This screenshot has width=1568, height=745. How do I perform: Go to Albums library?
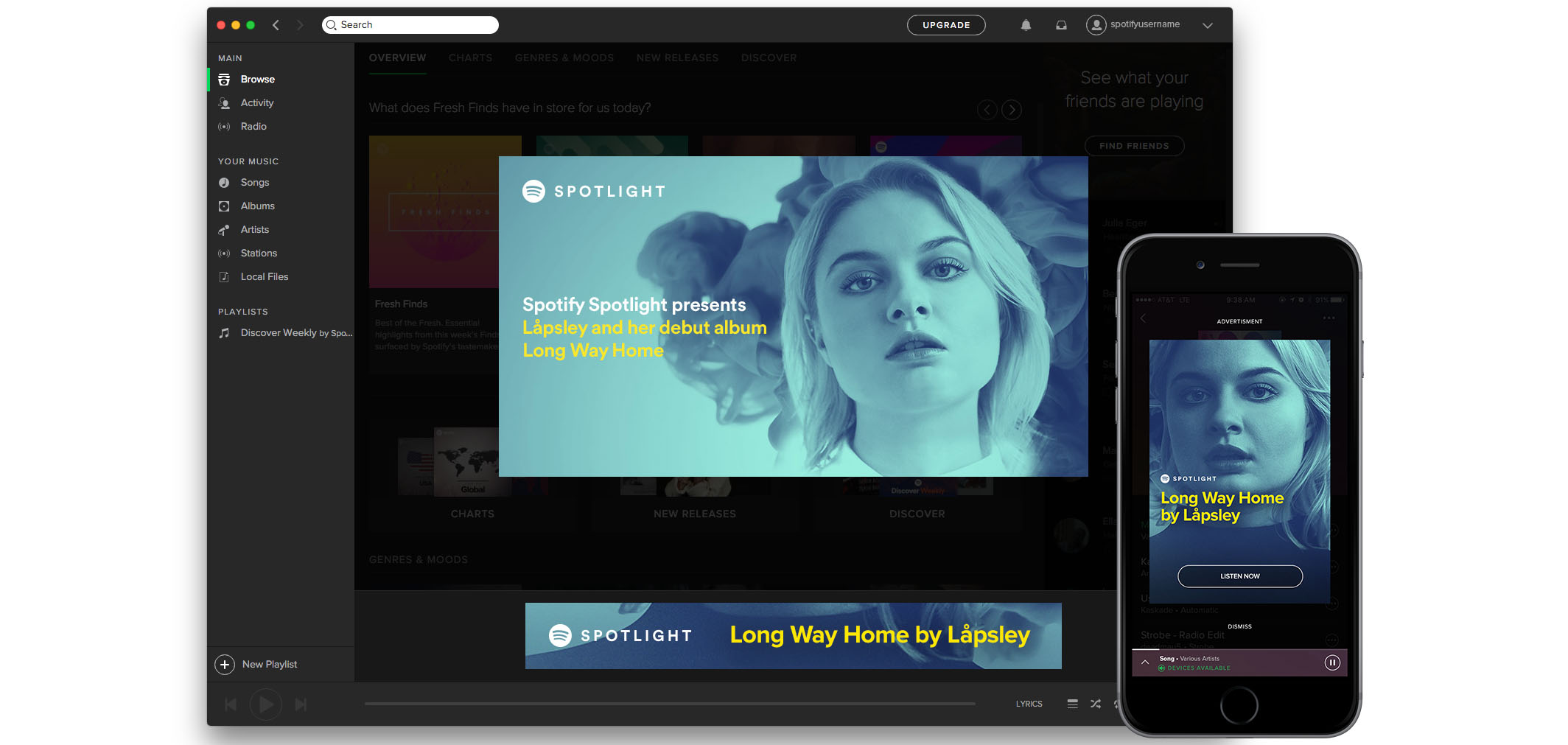coord(257,206)
